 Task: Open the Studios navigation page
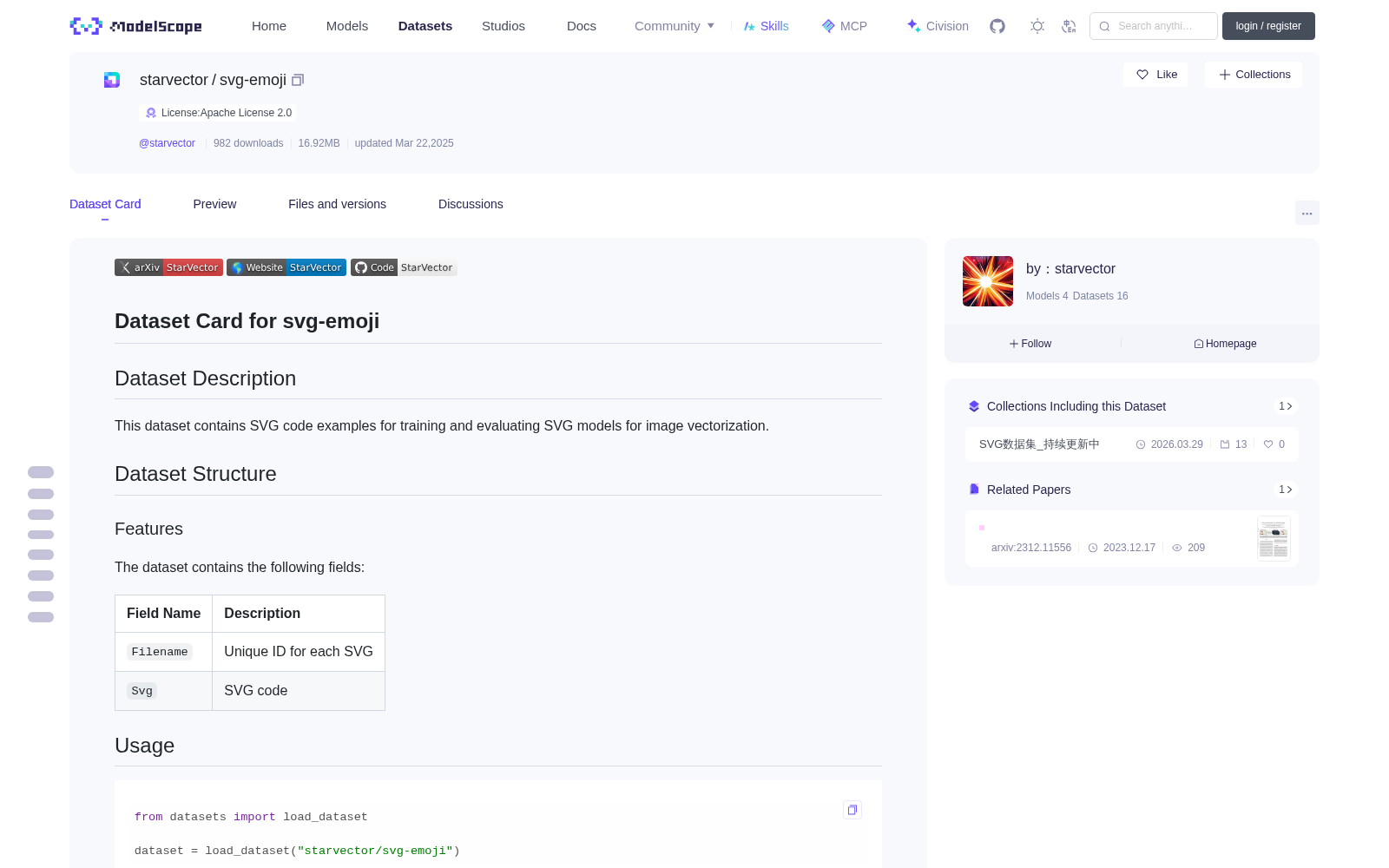click(x=504, y=26)
